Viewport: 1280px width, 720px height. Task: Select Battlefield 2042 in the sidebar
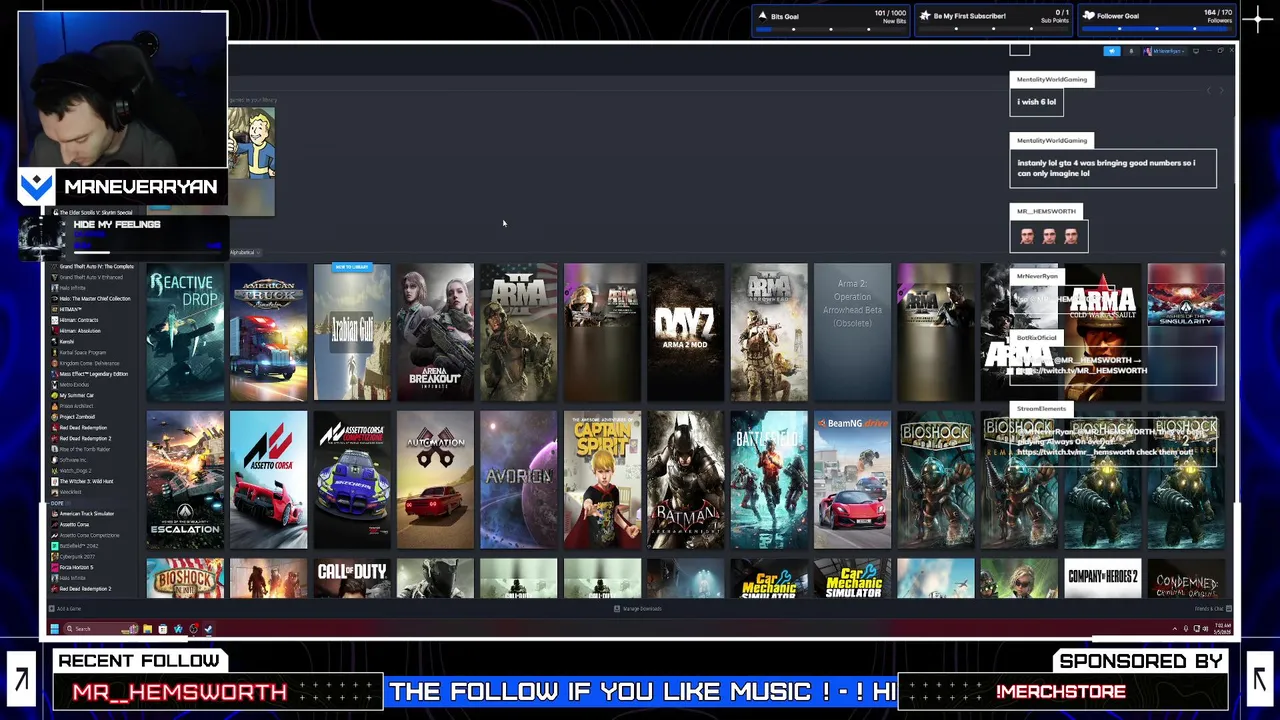click(76, 546)
